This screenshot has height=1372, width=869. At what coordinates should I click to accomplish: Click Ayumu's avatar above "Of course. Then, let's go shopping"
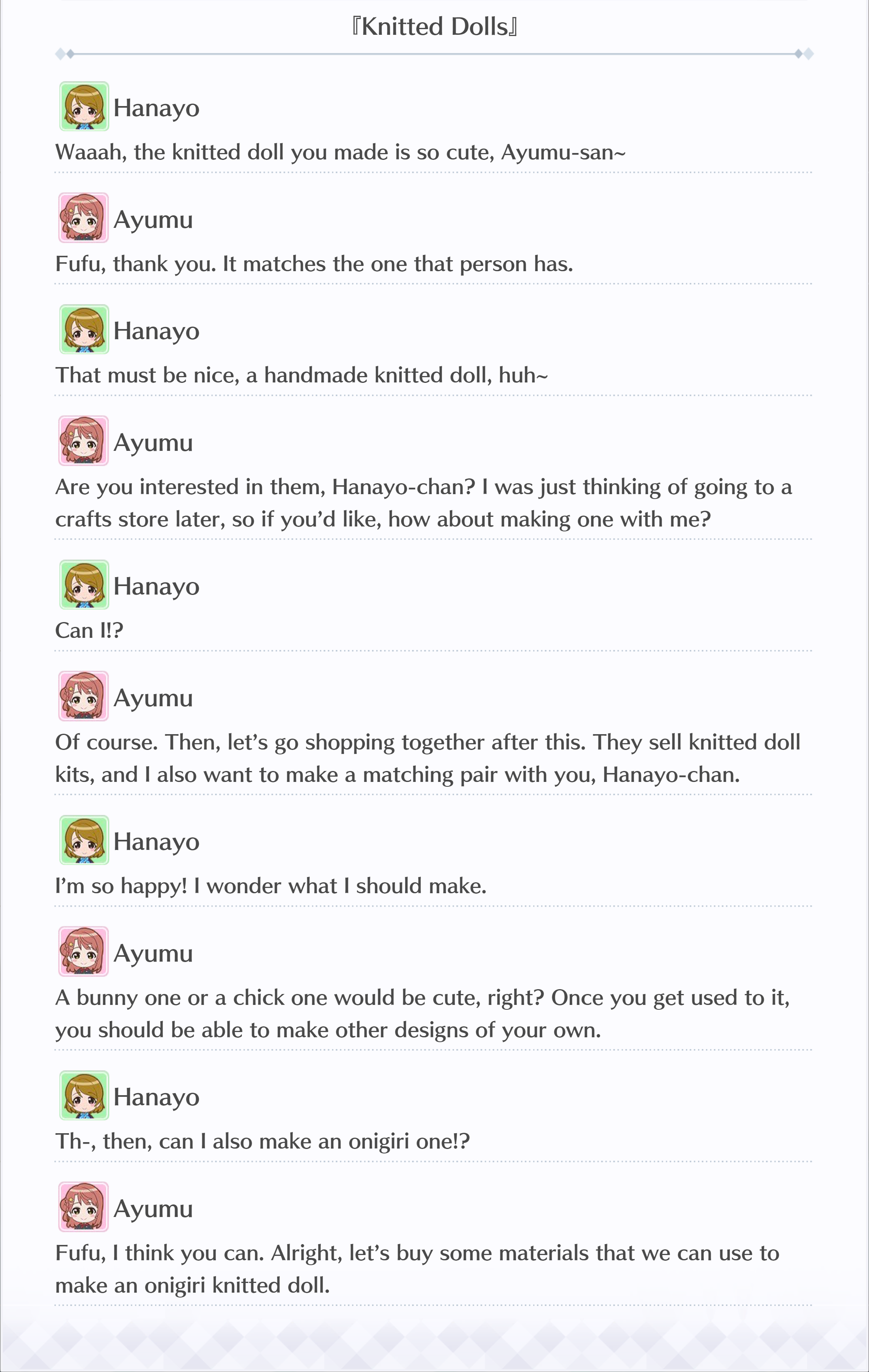pos(84,696)
